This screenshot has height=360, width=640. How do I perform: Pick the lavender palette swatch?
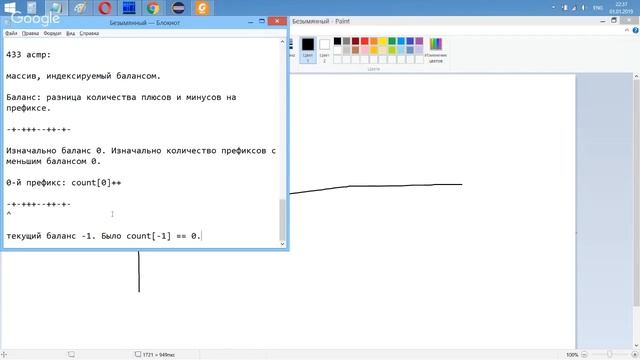(x=419, y=50)
